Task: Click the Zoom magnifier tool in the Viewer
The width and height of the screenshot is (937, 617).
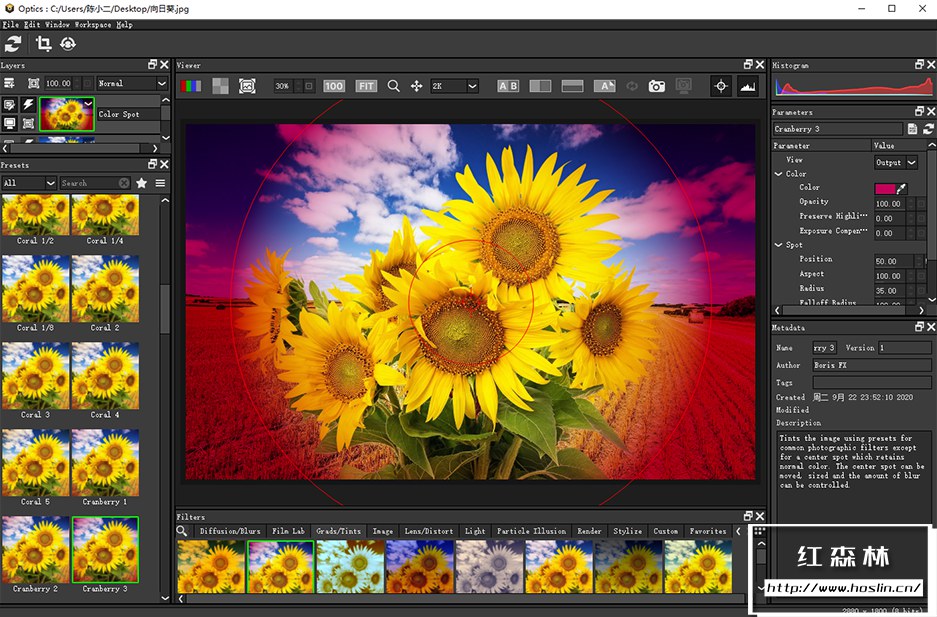Action: click(x=393, y=86)
